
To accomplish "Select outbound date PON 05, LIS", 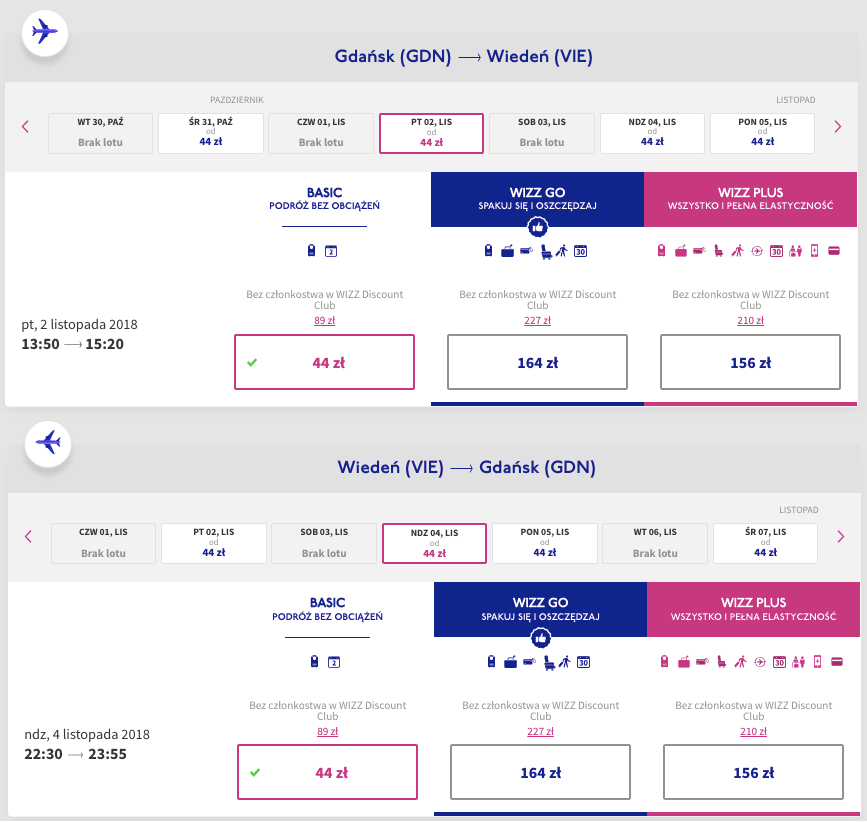I will [762, 133].
